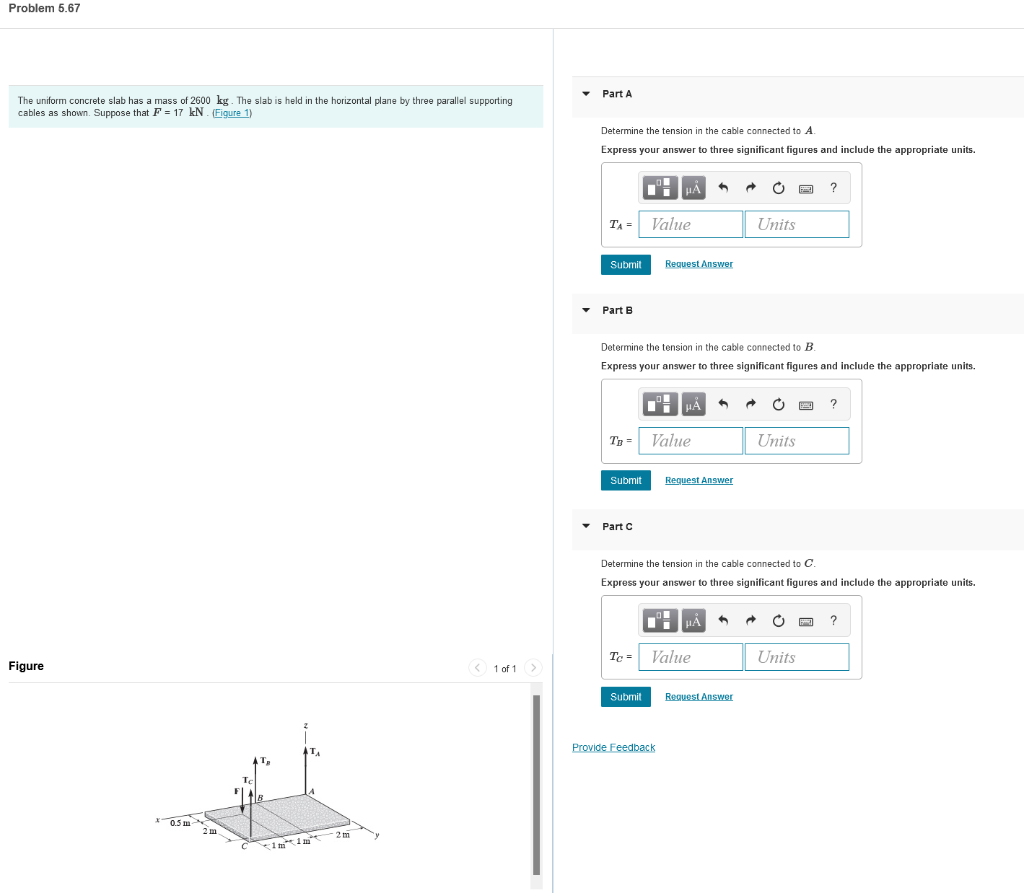Click the next figure navigation arrow
This screenshot has width=1024, height=893.
pos(533,667)
